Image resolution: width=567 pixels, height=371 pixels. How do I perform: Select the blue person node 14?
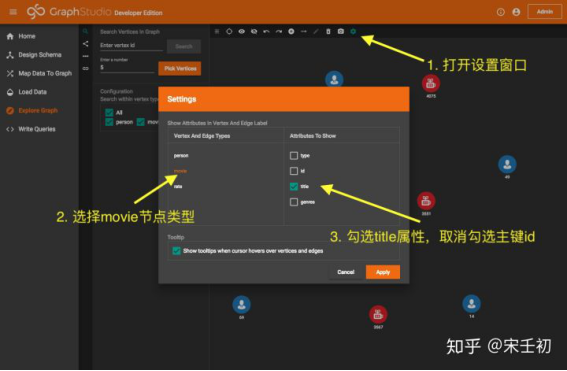point(472,304)
